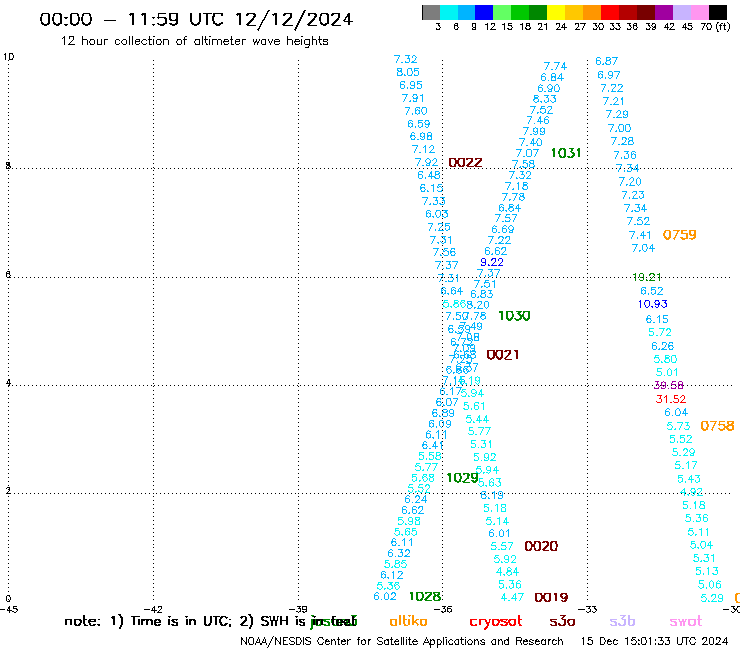
Task: Click the red wave height value '31.52'
Action: [671, 399]
